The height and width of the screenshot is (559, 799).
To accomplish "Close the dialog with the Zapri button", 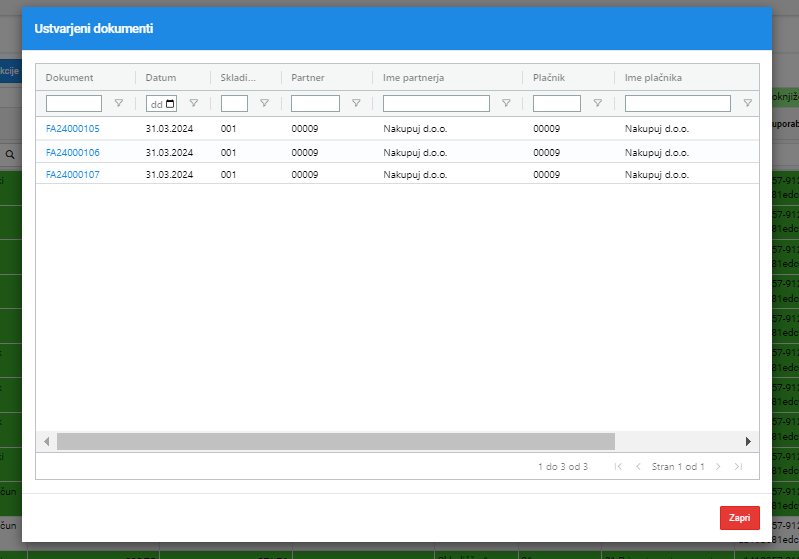I will coord(739,518).
